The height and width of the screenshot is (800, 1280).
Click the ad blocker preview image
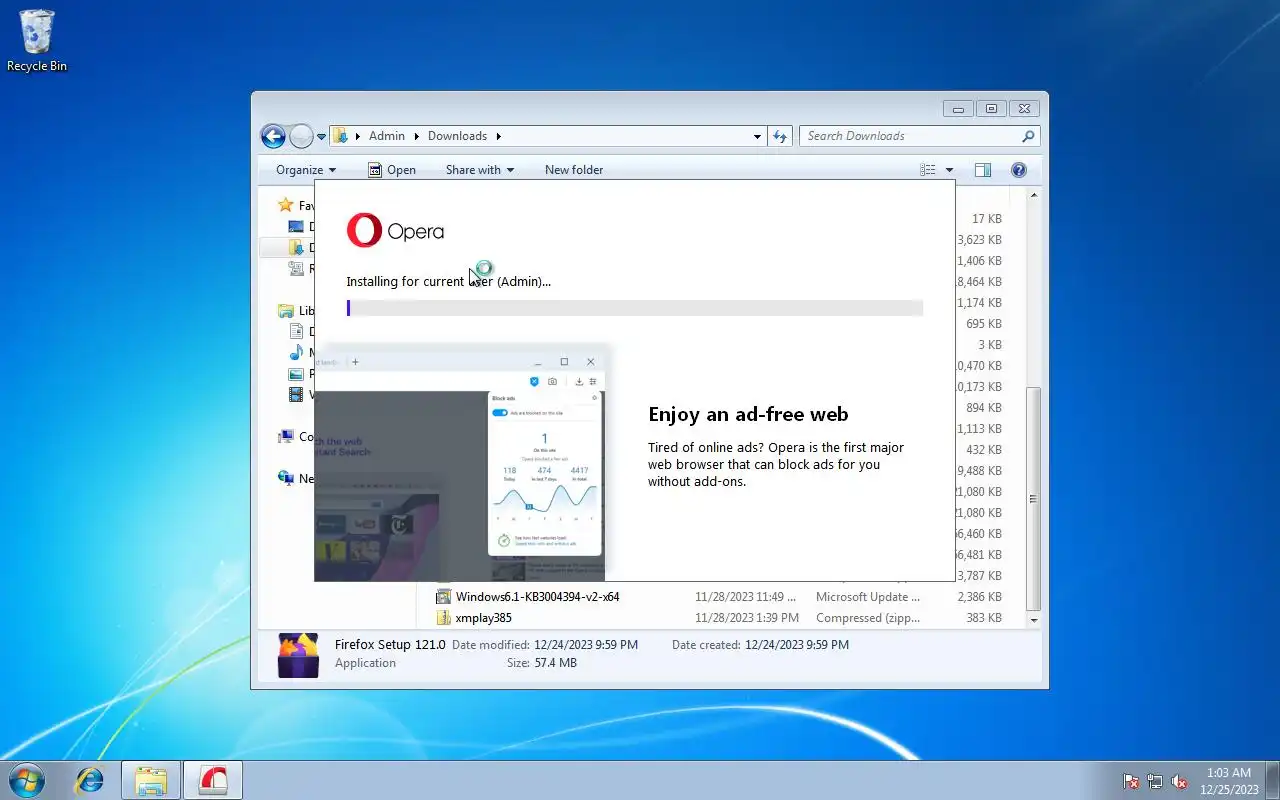point(460,464)
